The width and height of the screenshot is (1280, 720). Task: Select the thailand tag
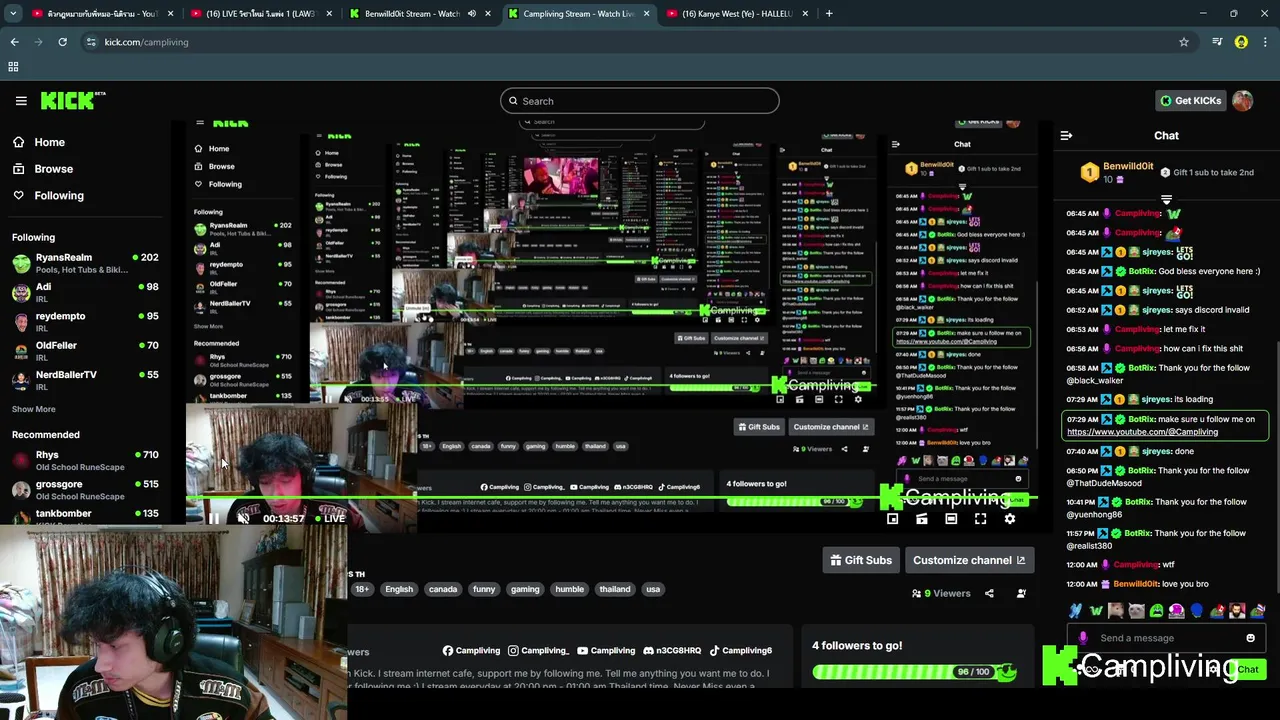click(615, 589)
